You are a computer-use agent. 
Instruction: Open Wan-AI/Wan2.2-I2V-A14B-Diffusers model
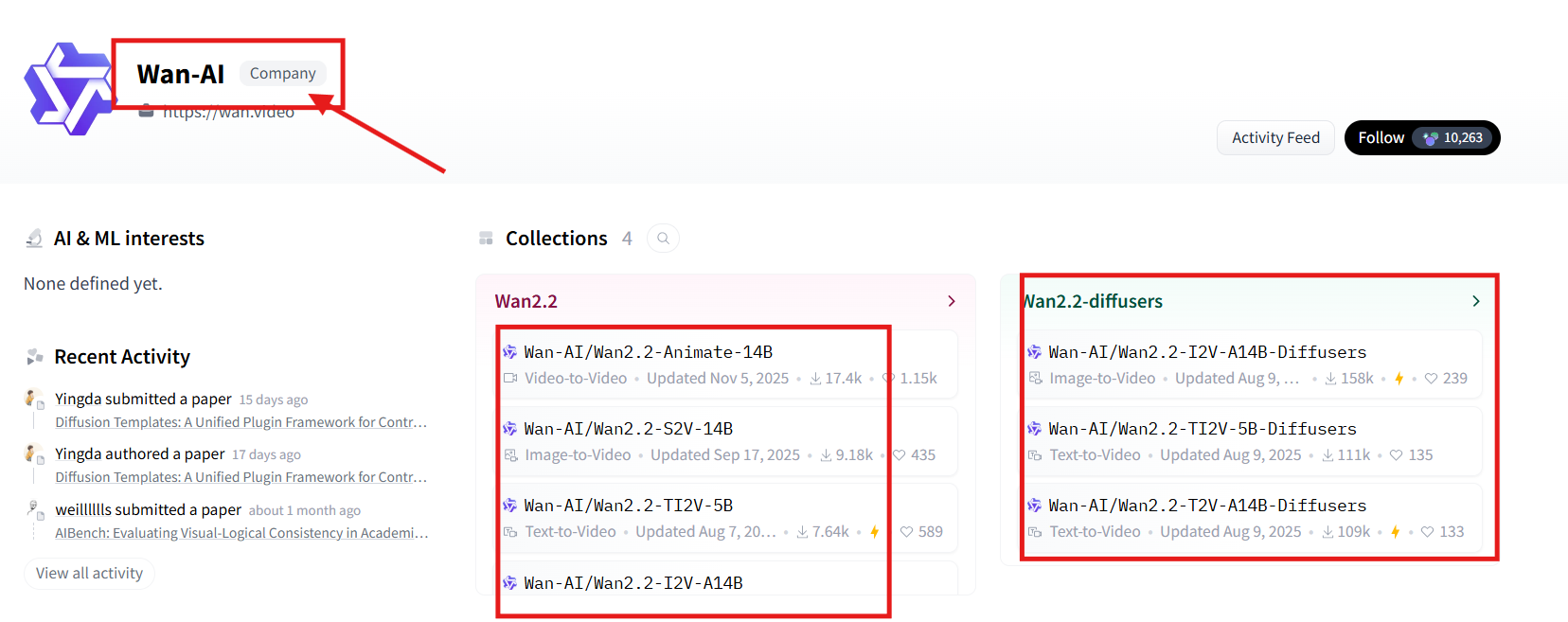tap(1207, 352)
